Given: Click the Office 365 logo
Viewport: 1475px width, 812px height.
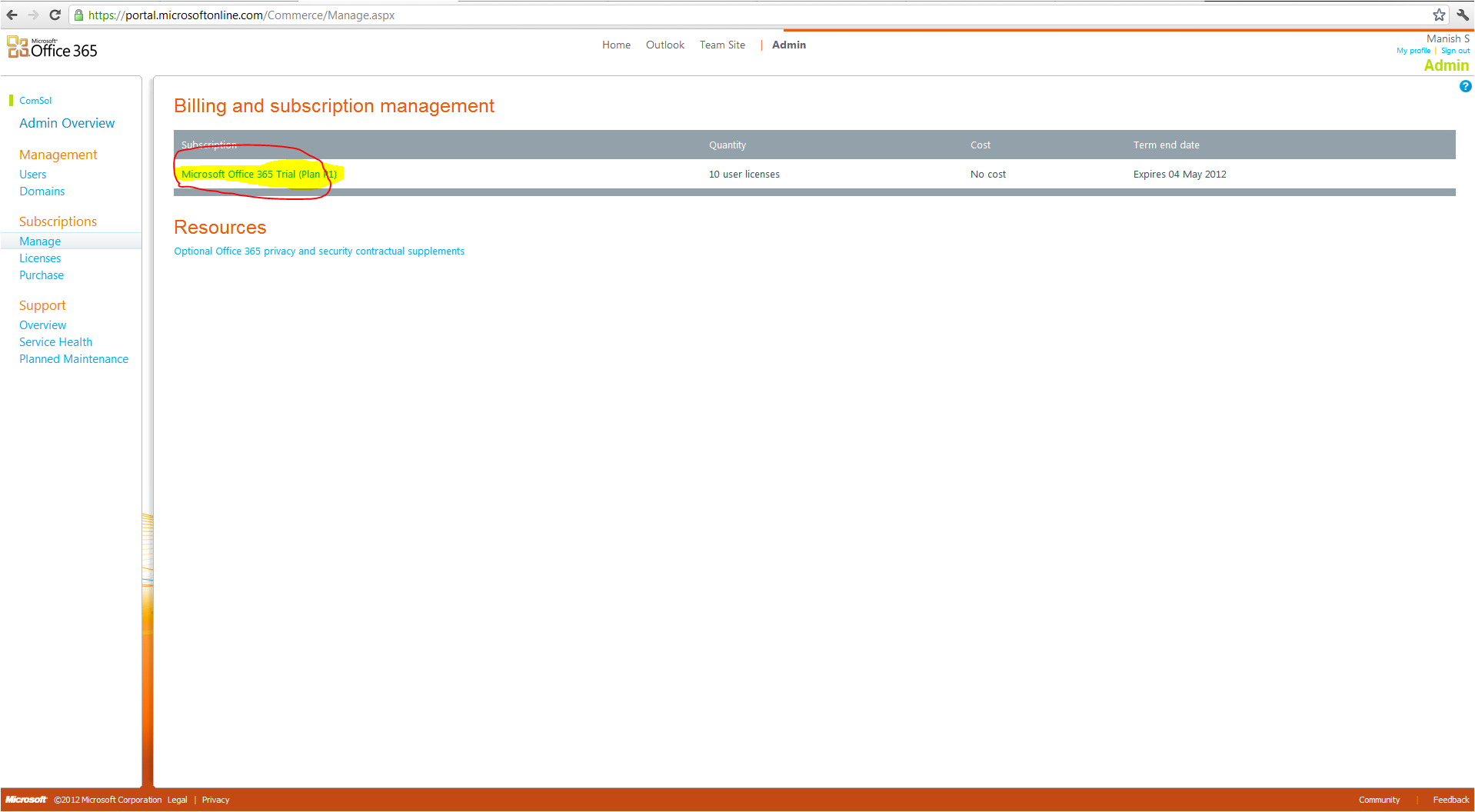Looking at the screenshot, I should point(52,48).
